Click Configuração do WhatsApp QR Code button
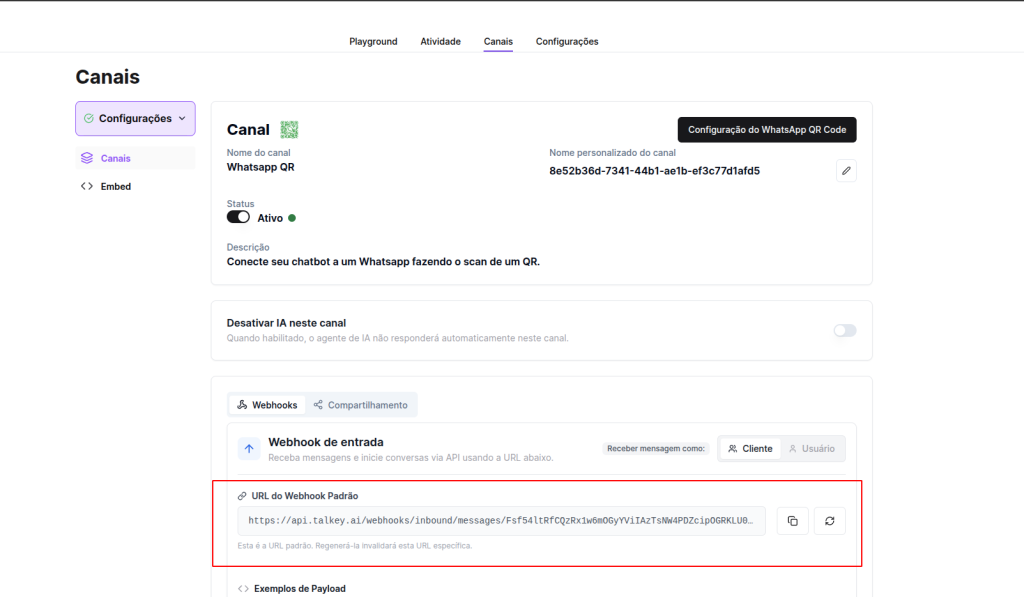 (767, 129)
